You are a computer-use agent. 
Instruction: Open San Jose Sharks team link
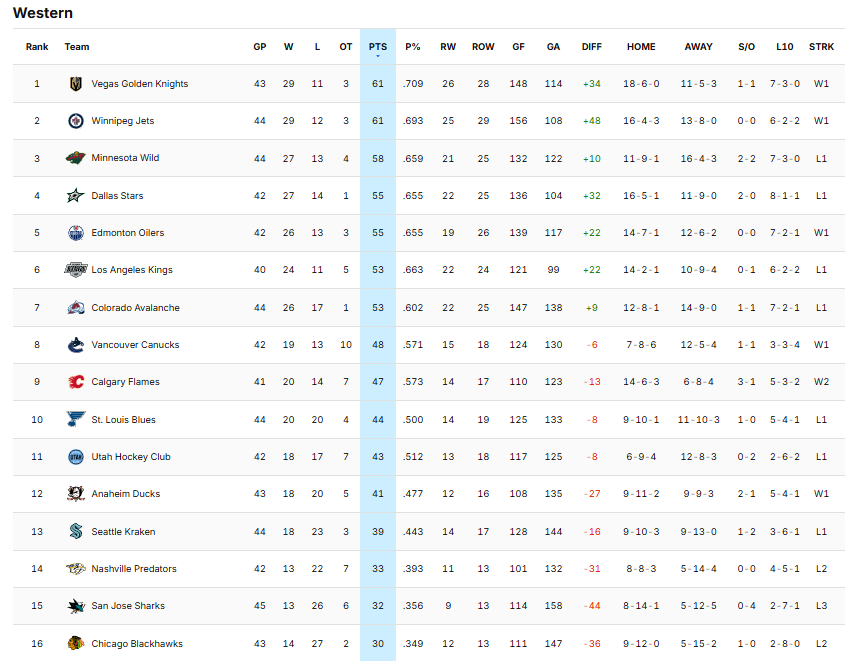point(128,606)
